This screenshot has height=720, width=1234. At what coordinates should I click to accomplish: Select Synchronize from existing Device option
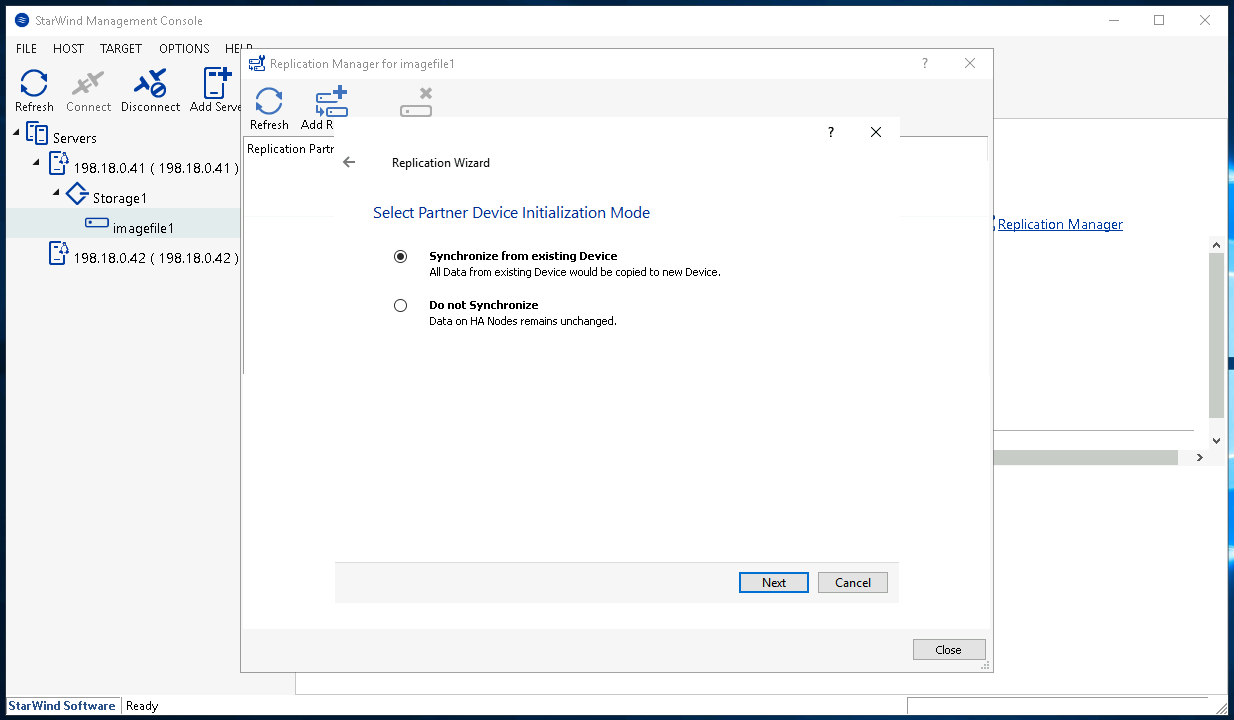click(401, 256)
